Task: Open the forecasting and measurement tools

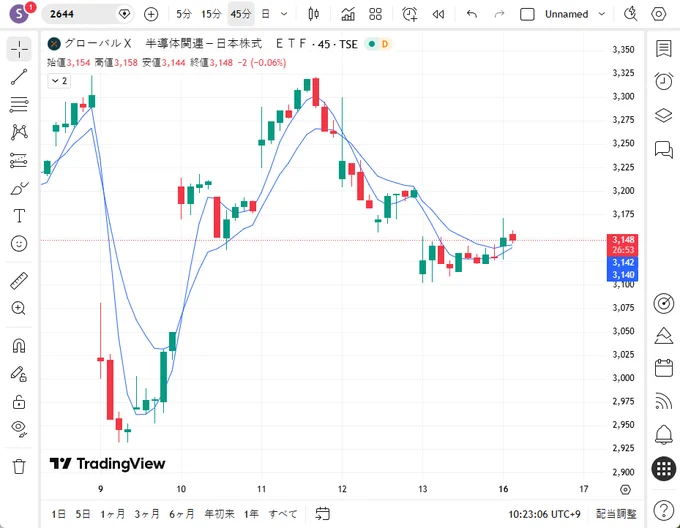Action: pos(19,160)
